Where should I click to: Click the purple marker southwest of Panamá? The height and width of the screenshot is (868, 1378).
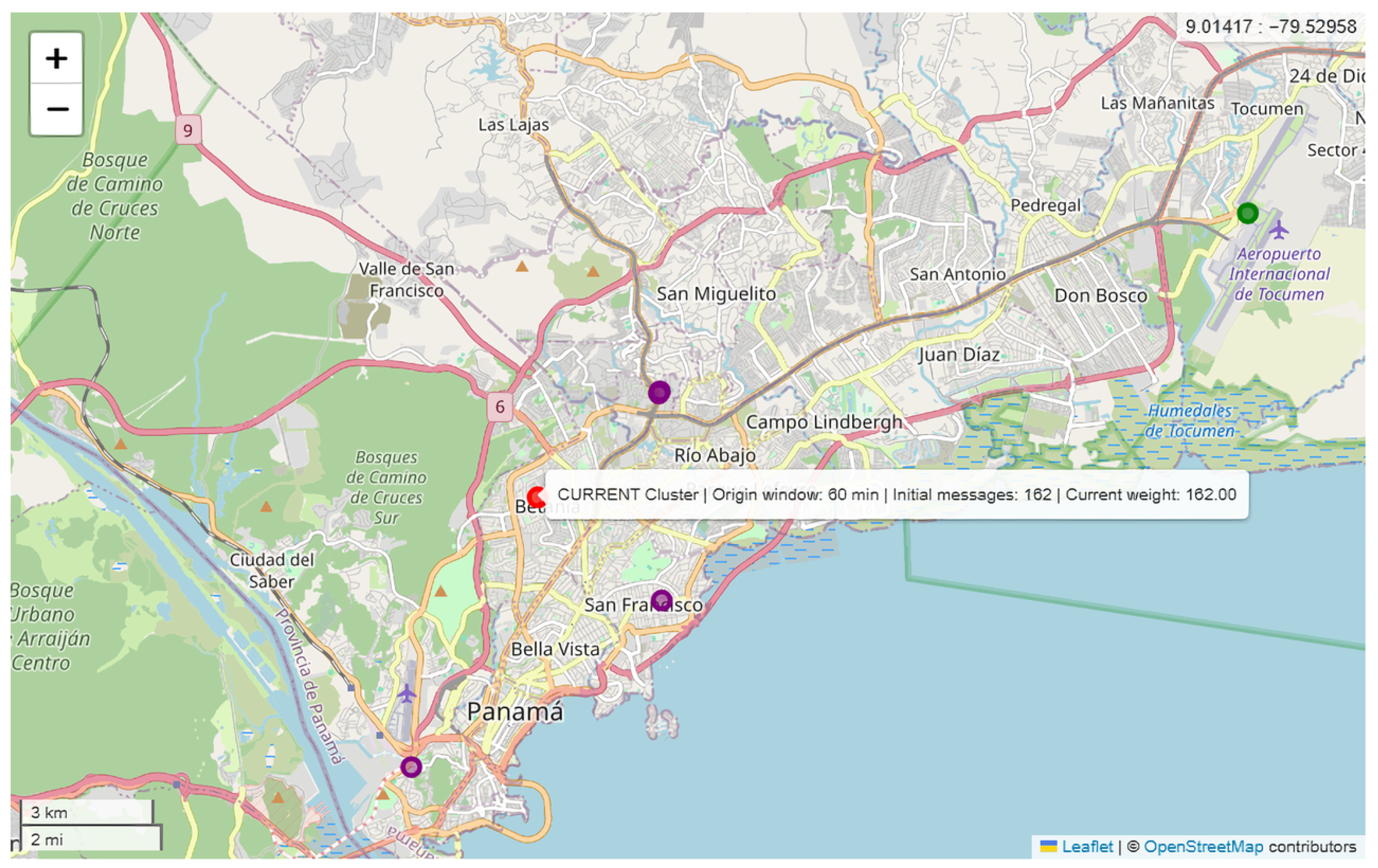pos(411,767)
